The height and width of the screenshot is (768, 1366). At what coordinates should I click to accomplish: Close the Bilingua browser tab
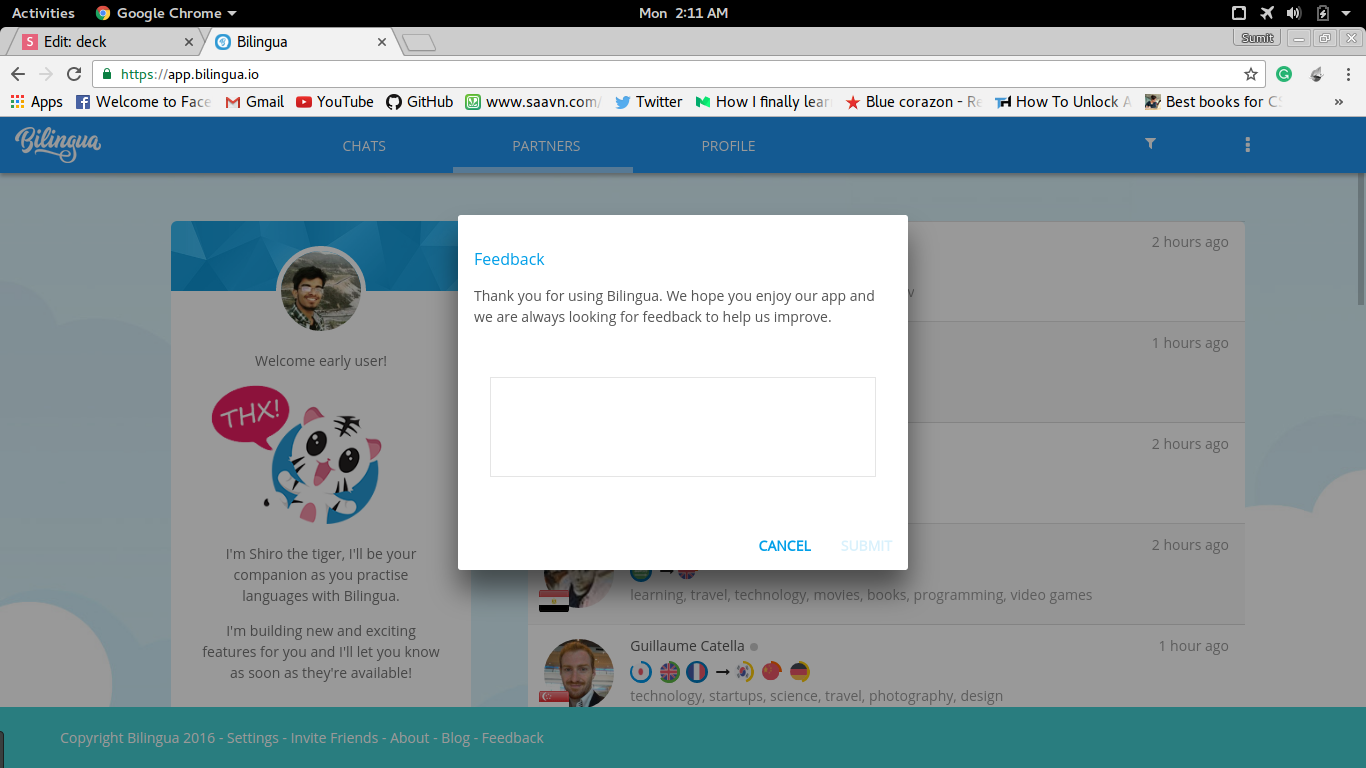click(381, 42)
